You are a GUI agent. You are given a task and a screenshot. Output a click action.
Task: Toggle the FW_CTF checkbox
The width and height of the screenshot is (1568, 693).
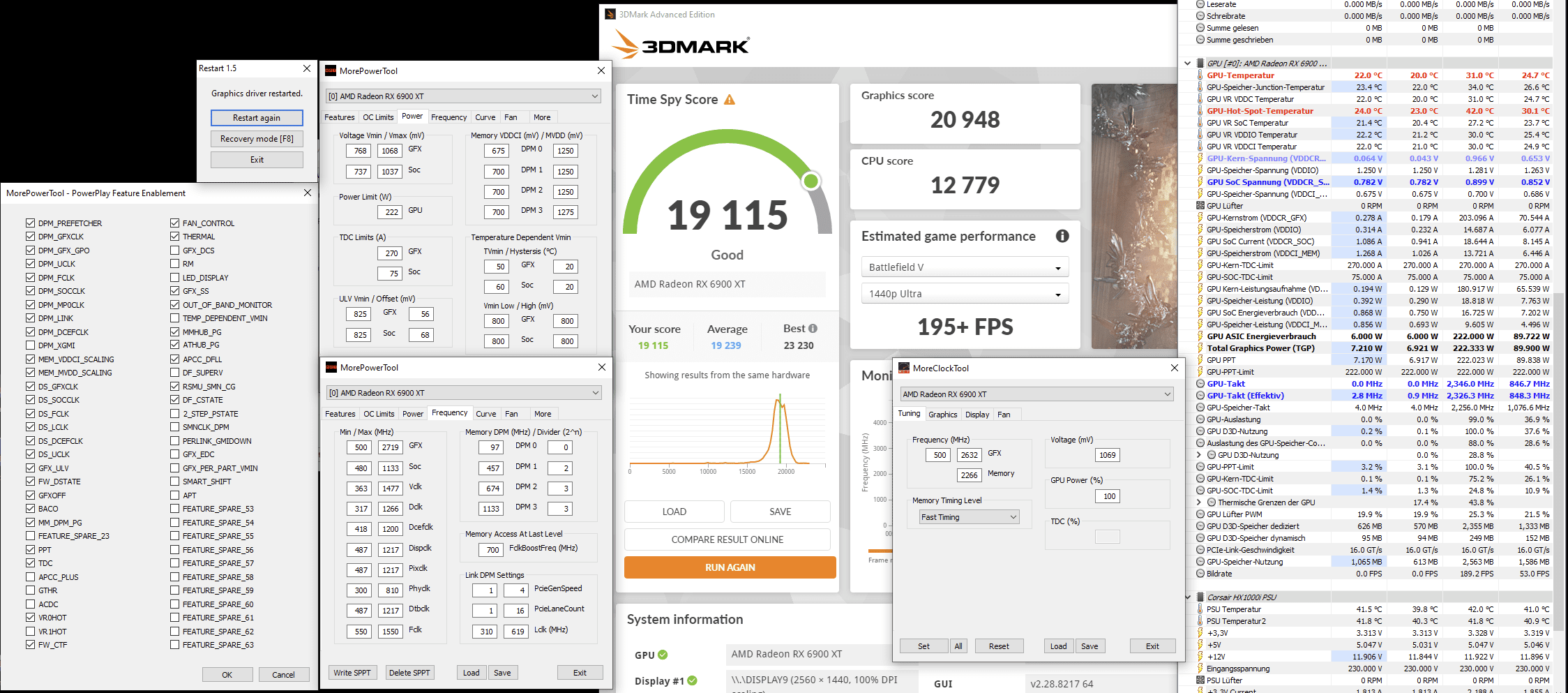tap(30, 645)
